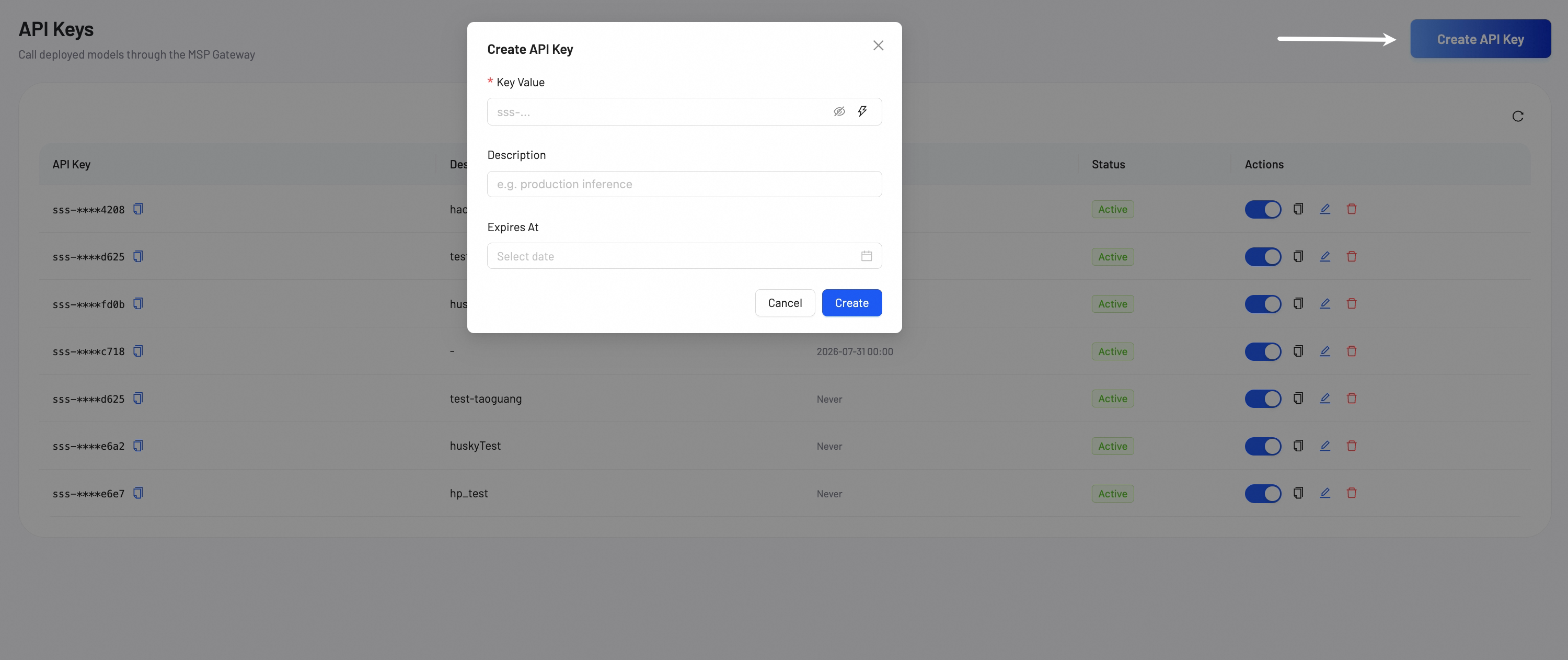
Task: Disable the sss-****4208 key toggle
Action: click(1262, 209)
